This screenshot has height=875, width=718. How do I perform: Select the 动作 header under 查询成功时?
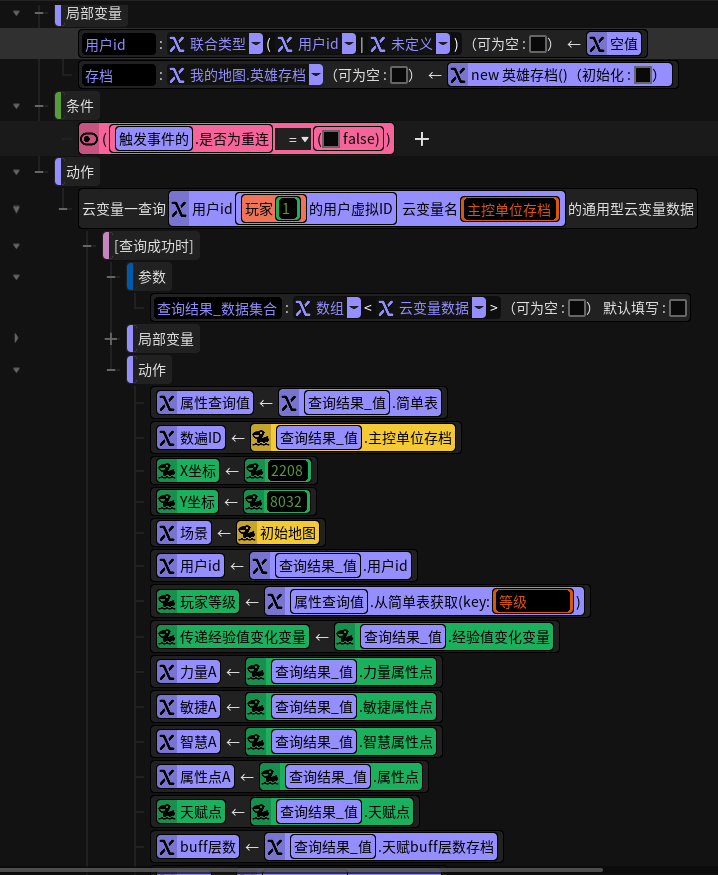151,369
